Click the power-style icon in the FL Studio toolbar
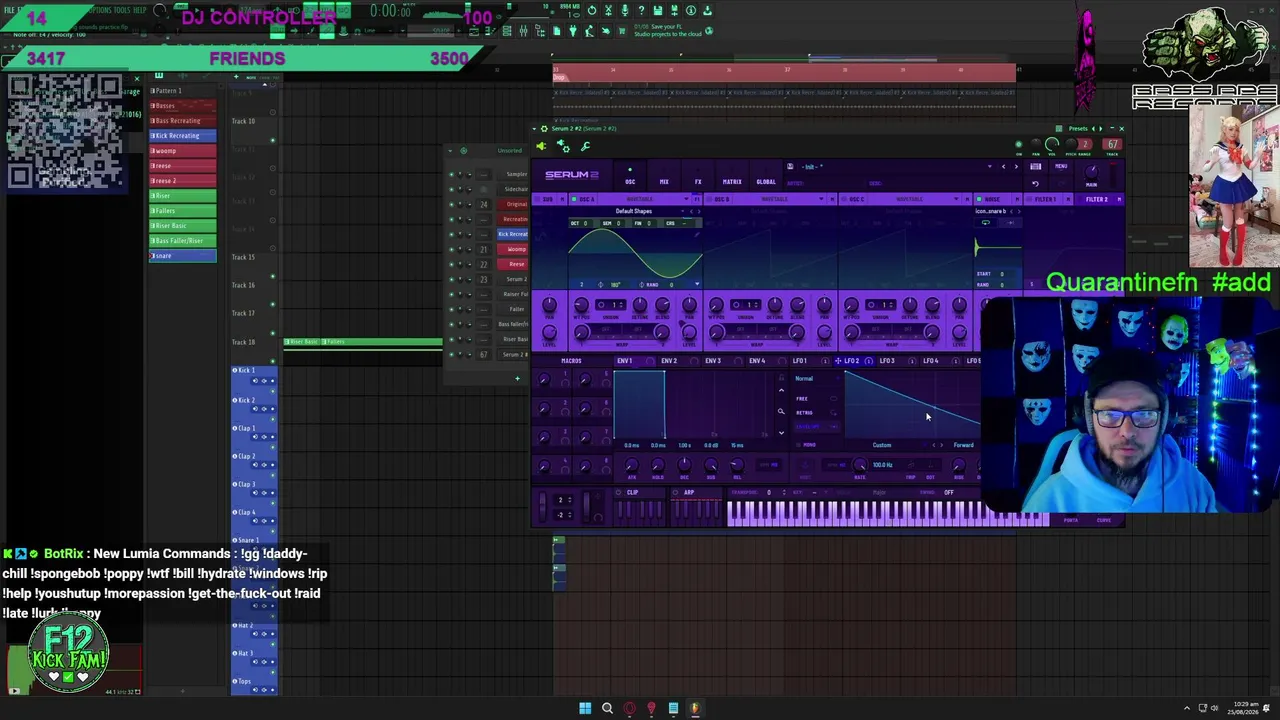The image size is (1280, 720). [x=592, y=10]
